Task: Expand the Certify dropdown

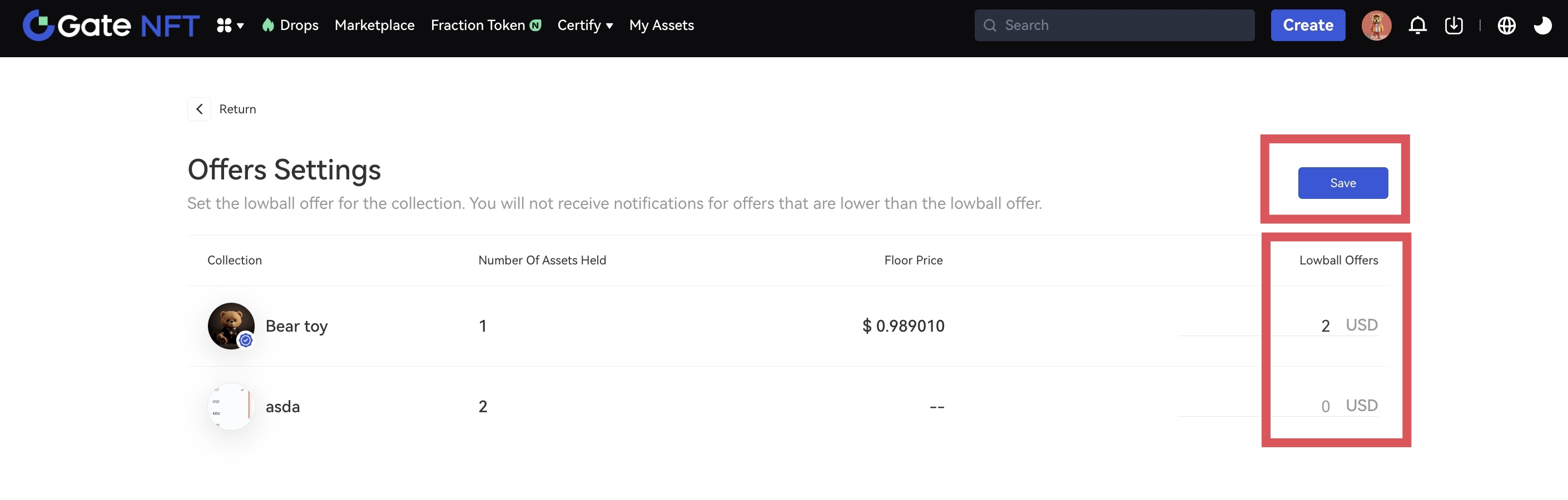Action: tap(584, 26)
